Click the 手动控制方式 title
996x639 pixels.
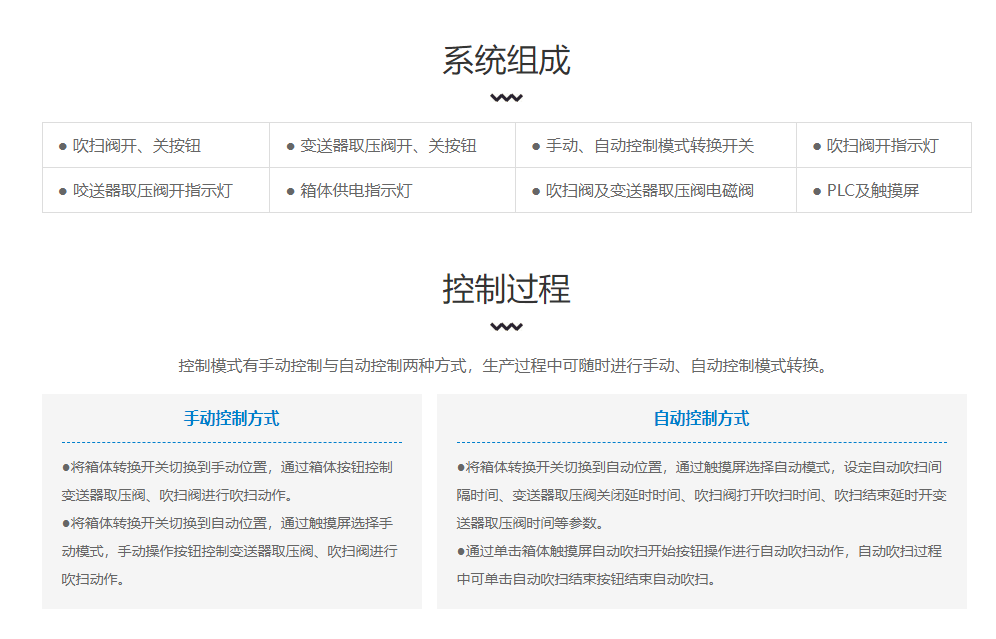[x=231, y=419]
